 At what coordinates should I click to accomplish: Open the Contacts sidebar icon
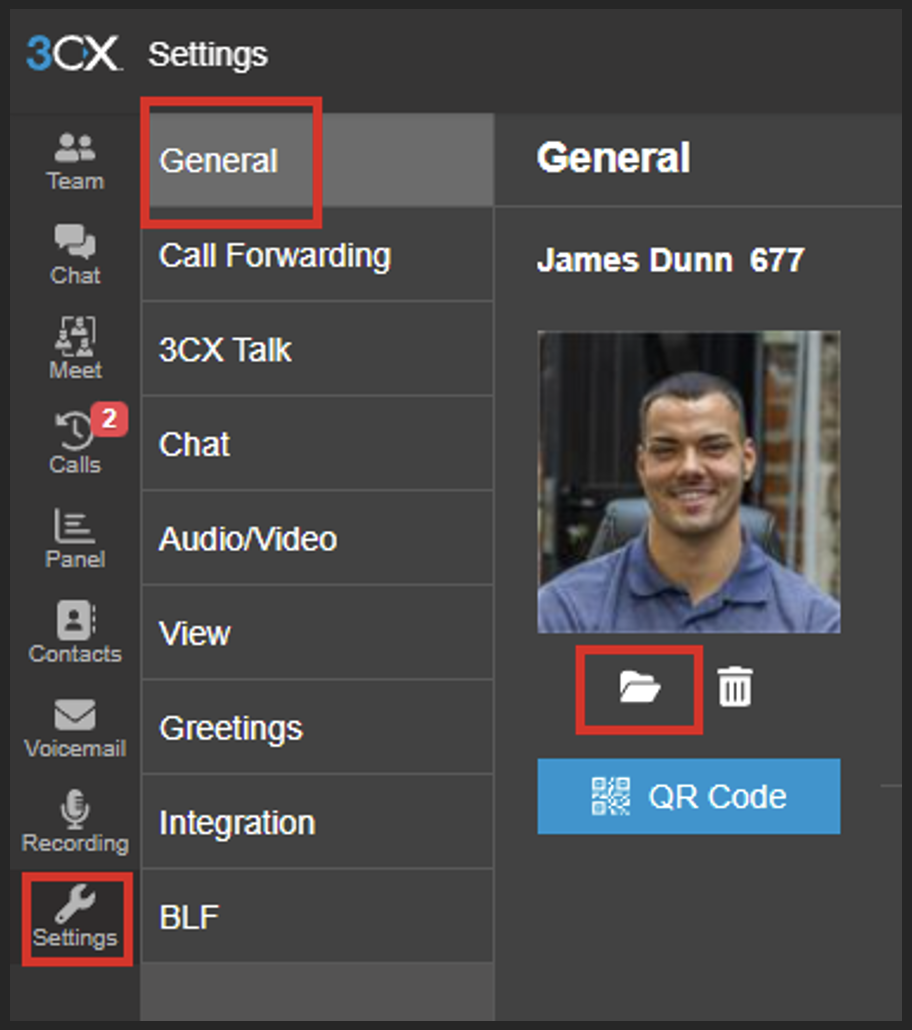pyautogui.click(x=74, y=632)
